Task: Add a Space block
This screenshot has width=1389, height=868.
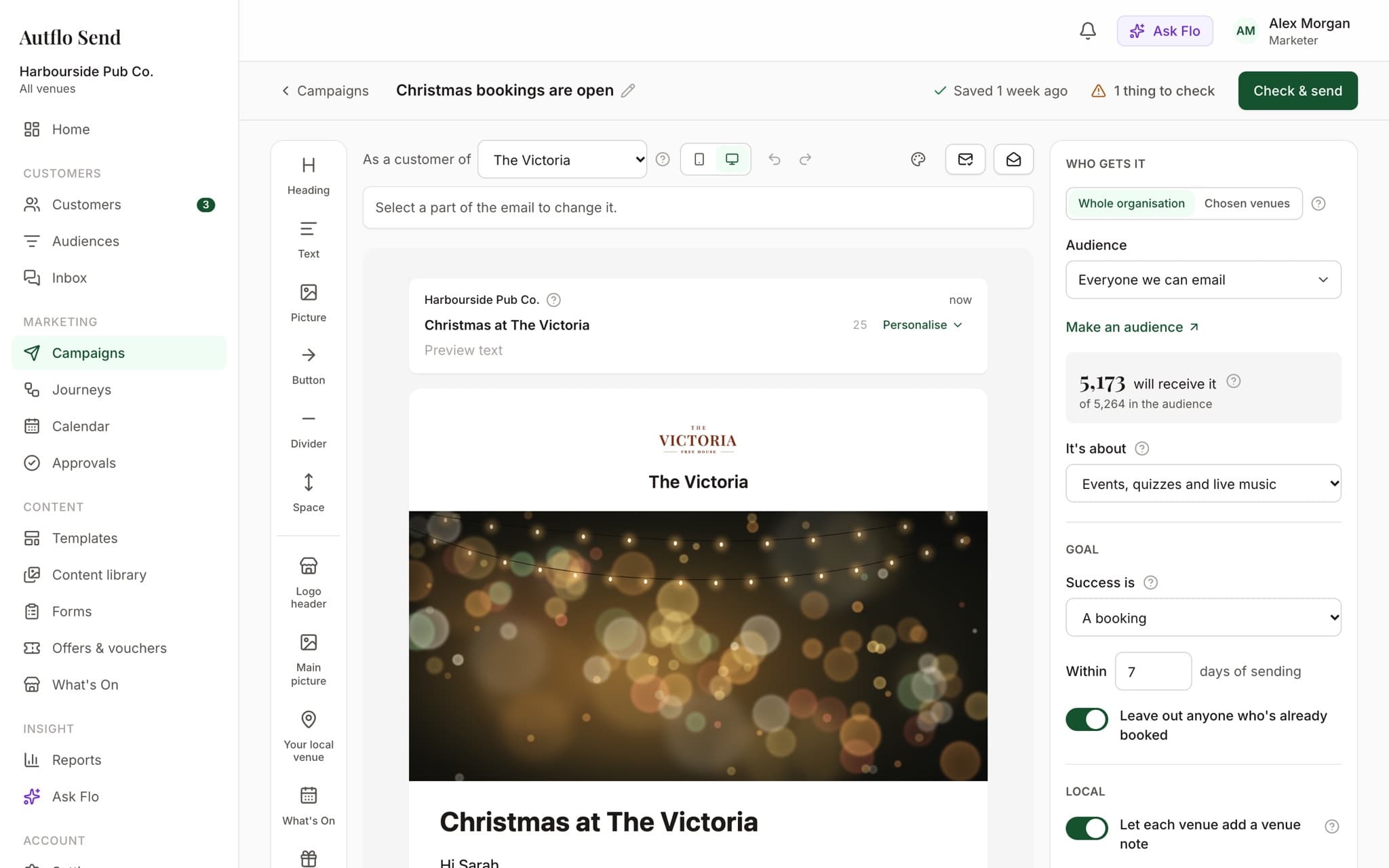Action: click(309, 493)
